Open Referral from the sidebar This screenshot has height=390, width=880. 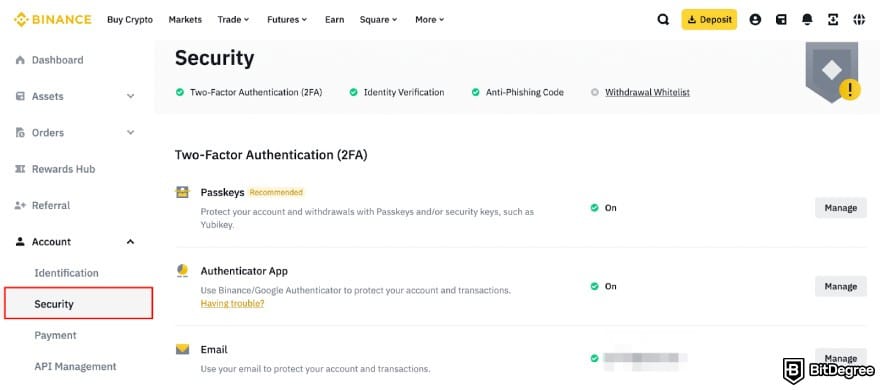pos(51,205)
